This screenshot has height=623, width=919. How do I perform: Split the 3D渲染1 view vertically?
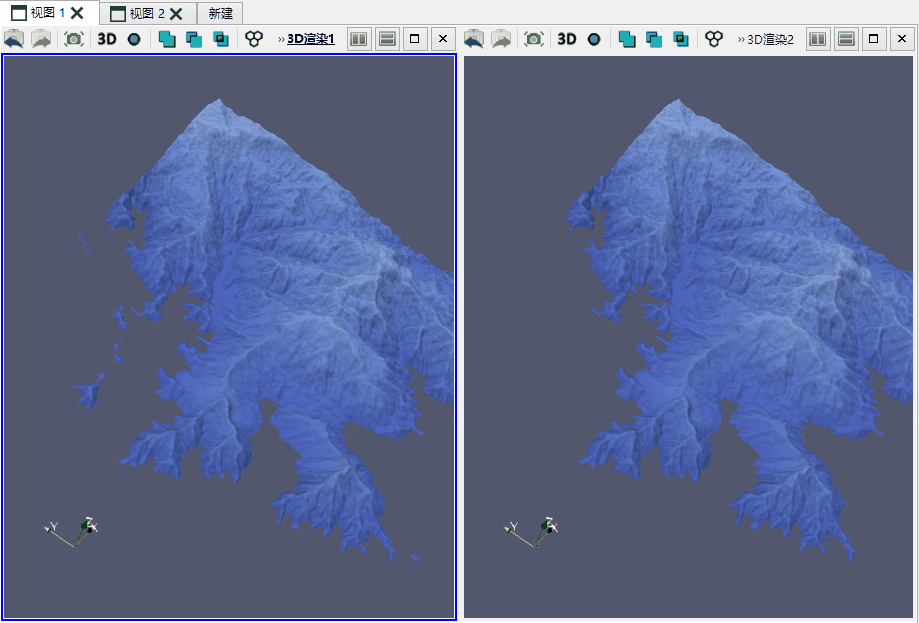click(x=387, y=39)
